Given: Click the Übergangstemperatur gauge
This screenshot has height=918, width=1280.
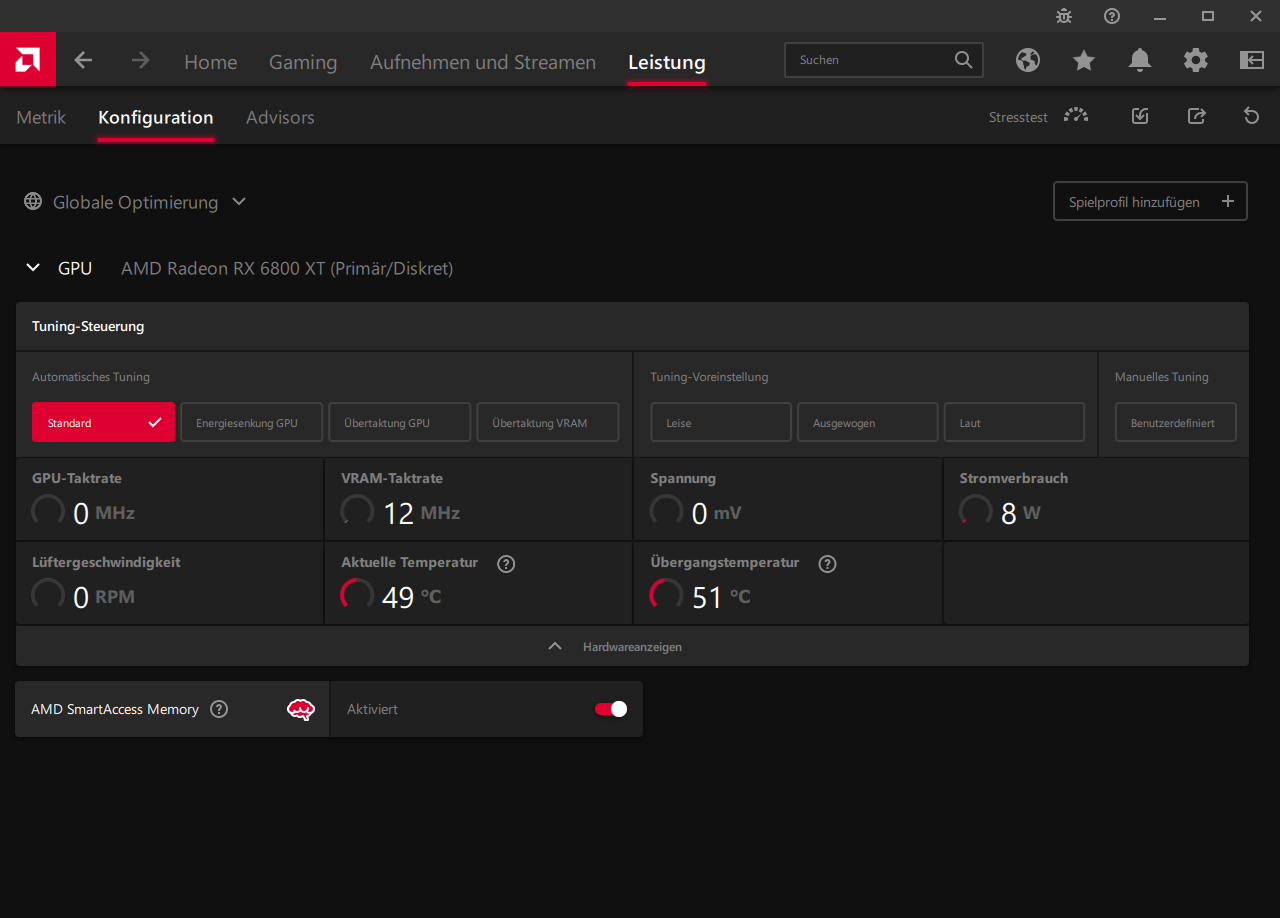Looking at the screenshot, I should point(666,595).
